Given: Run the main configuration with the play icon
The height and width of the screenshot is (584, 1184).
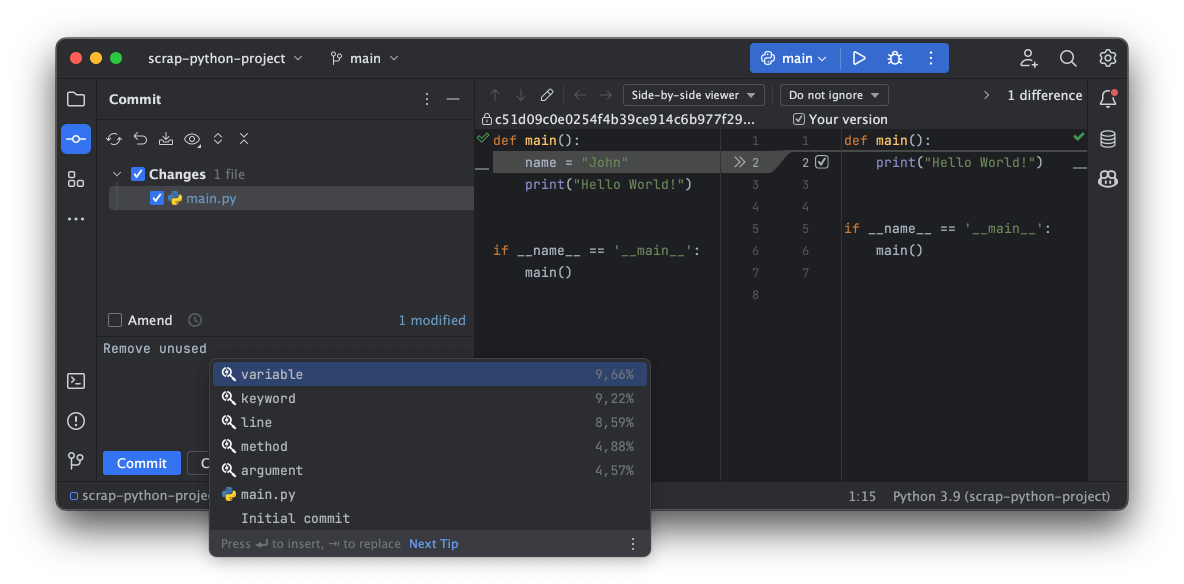Looking at the screenshot, I should (x=859, y=58).
